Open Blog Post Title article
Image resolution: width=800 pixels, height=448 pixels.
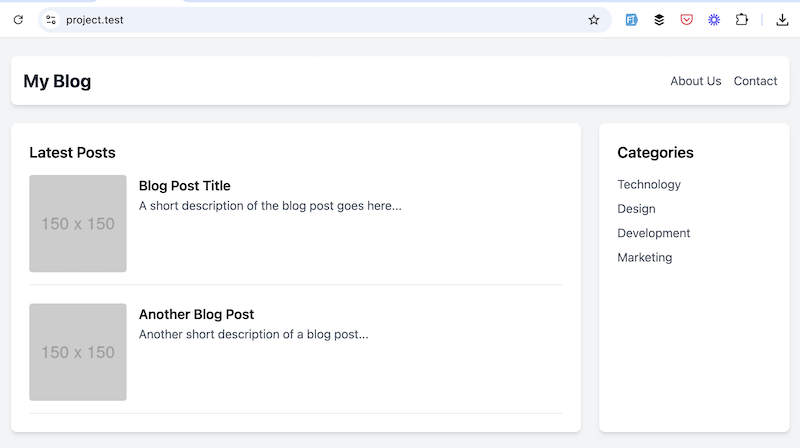[x=185, y=186]
